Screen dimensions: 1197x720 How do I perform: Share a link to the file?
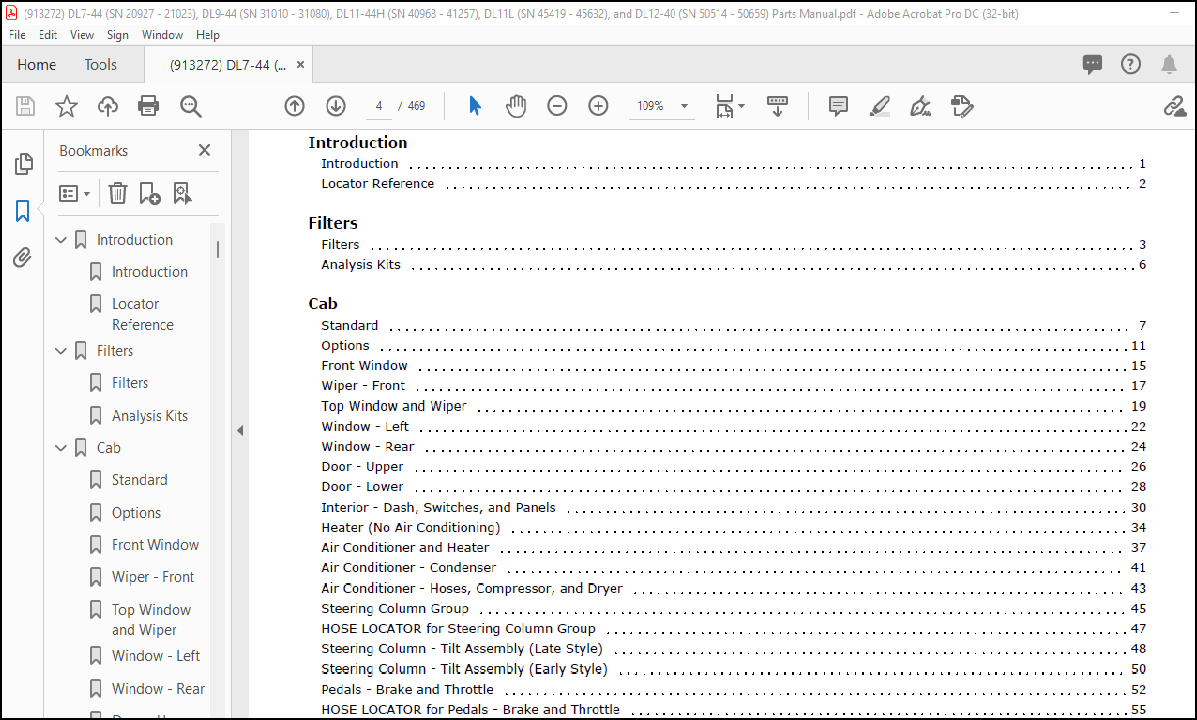[1174, 106]
